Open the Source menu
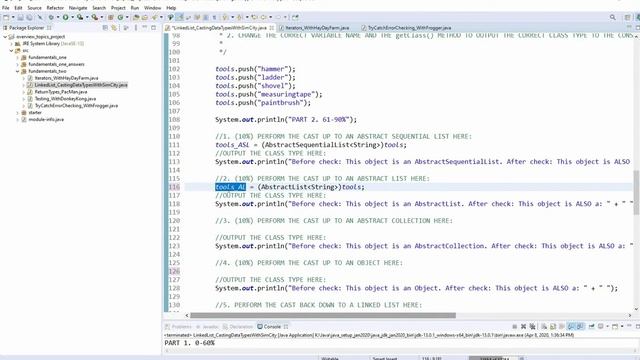Image resolution: width=640 pixels, height=360 pixels. [x=34, y=8]
